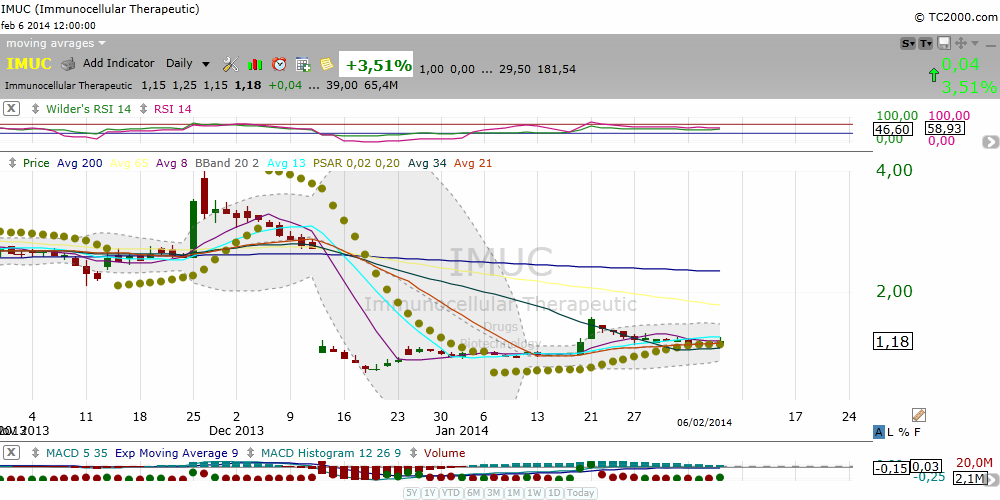Close the MACD pane with X
1000x500 pixels.
pos(11,453)
